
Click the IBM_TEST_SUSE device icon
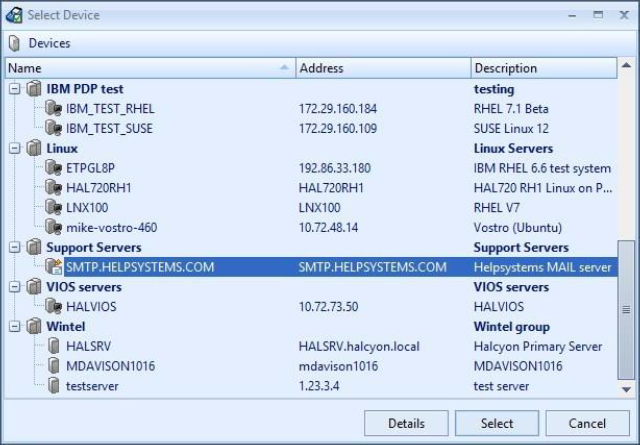pos(54,128)
